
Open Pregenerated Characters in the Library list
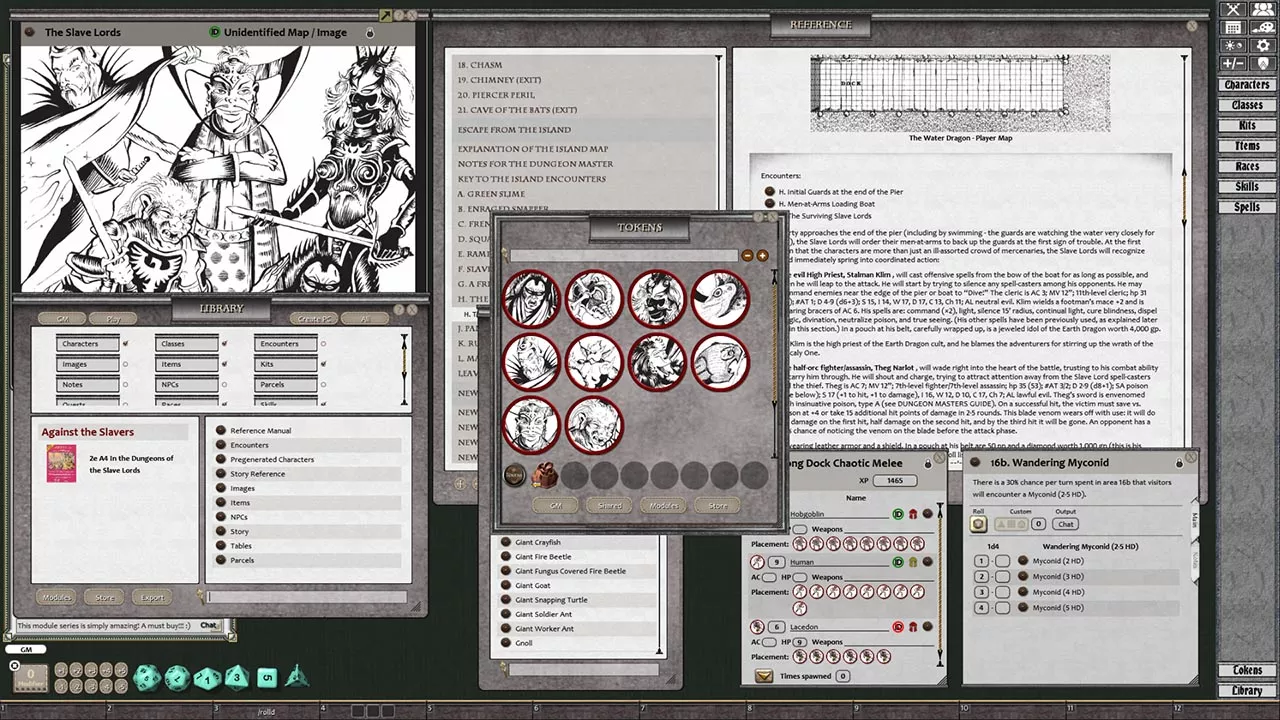pyautogui.click(x=272, y=460)
